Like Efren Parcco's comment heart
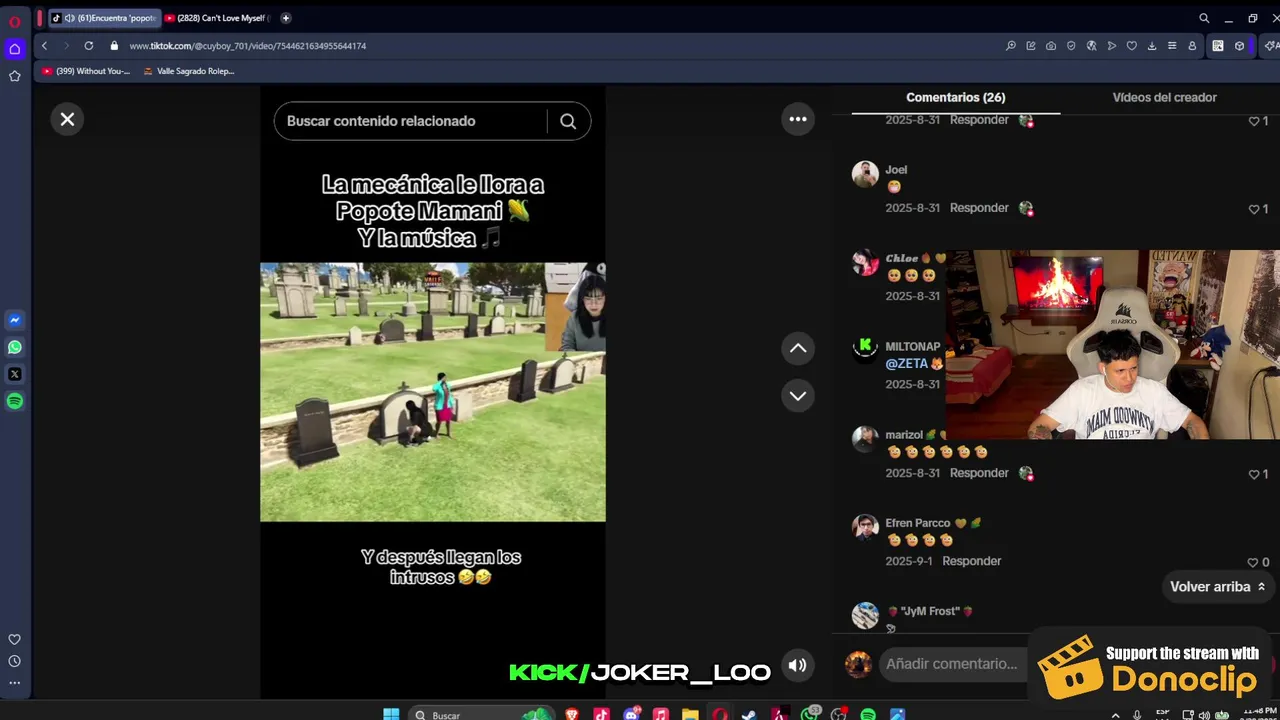 point(1252,562)
